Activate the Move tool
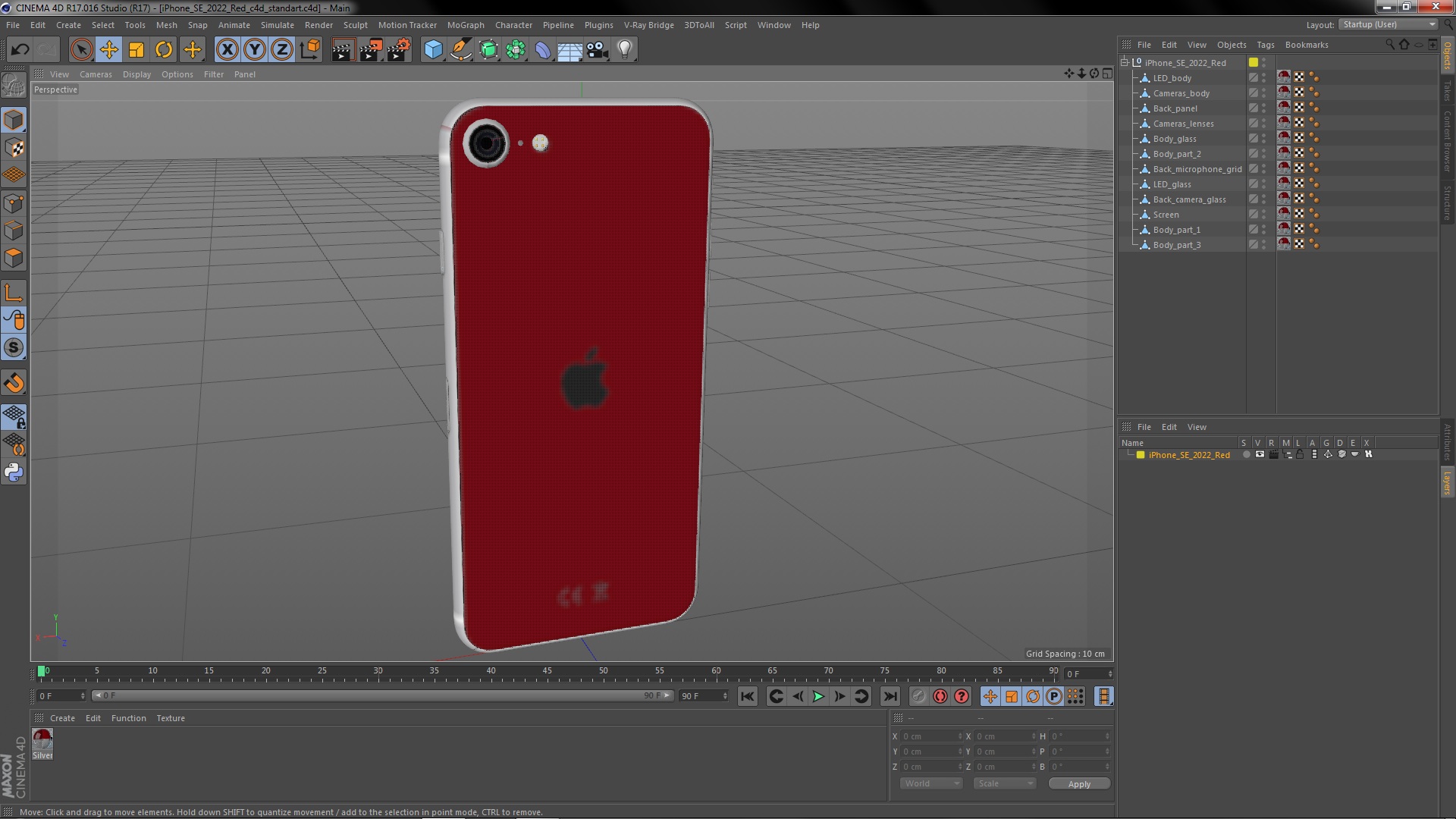 (x=109, y=50)
